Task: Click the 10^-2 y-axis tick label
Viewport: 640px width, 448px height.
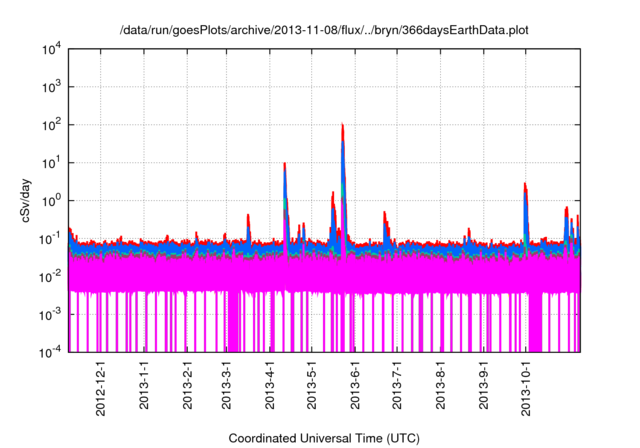Action: point(51,276)
